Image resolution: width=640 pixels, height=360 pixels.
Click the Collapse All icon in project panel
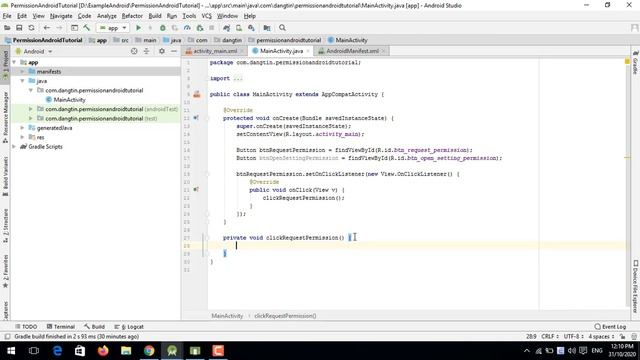coord(147,51)
